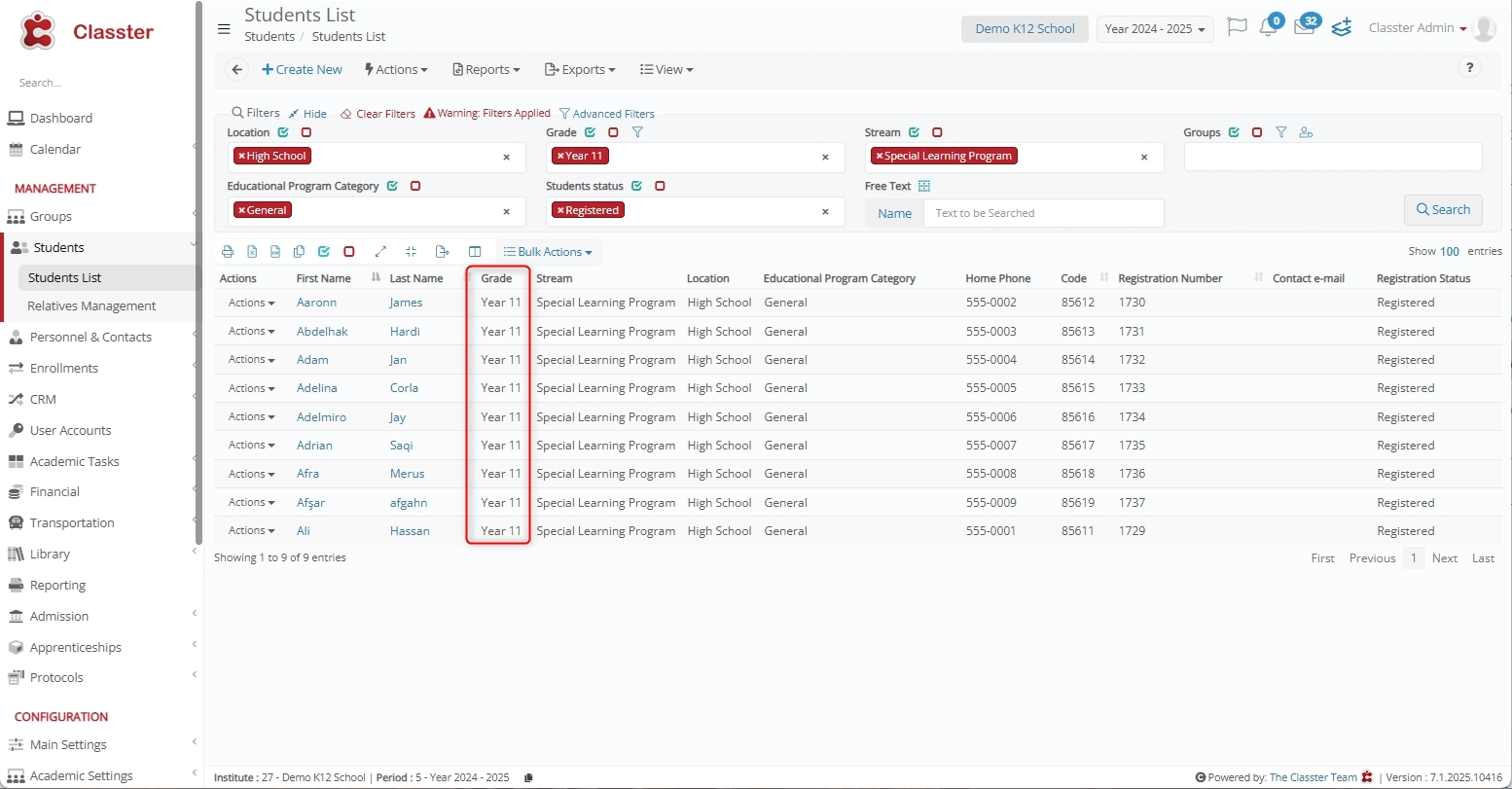Click select-all checkbox next to Location filter
This screenshot has height=789, width=1512.
point(283,132)
